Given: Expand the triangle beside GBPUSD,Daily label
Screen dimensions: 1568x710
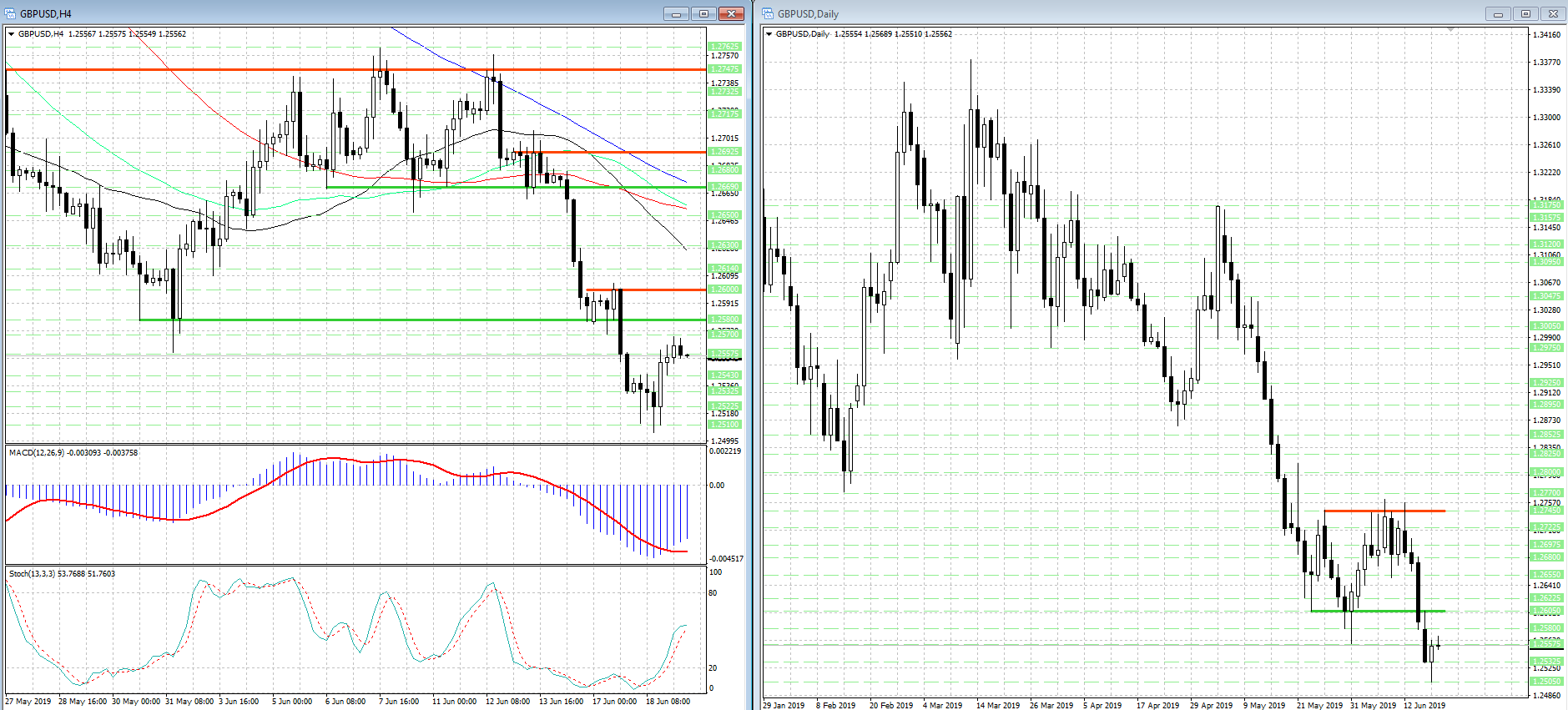Looking at the screenshot, I should coord(769,34).
